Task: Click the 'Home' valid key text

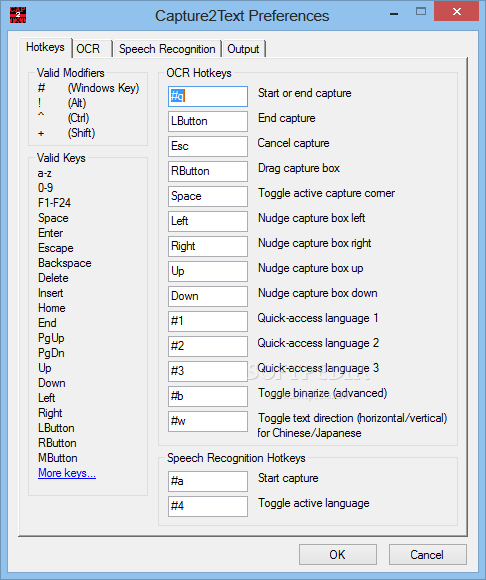Action: coord(52,308)
